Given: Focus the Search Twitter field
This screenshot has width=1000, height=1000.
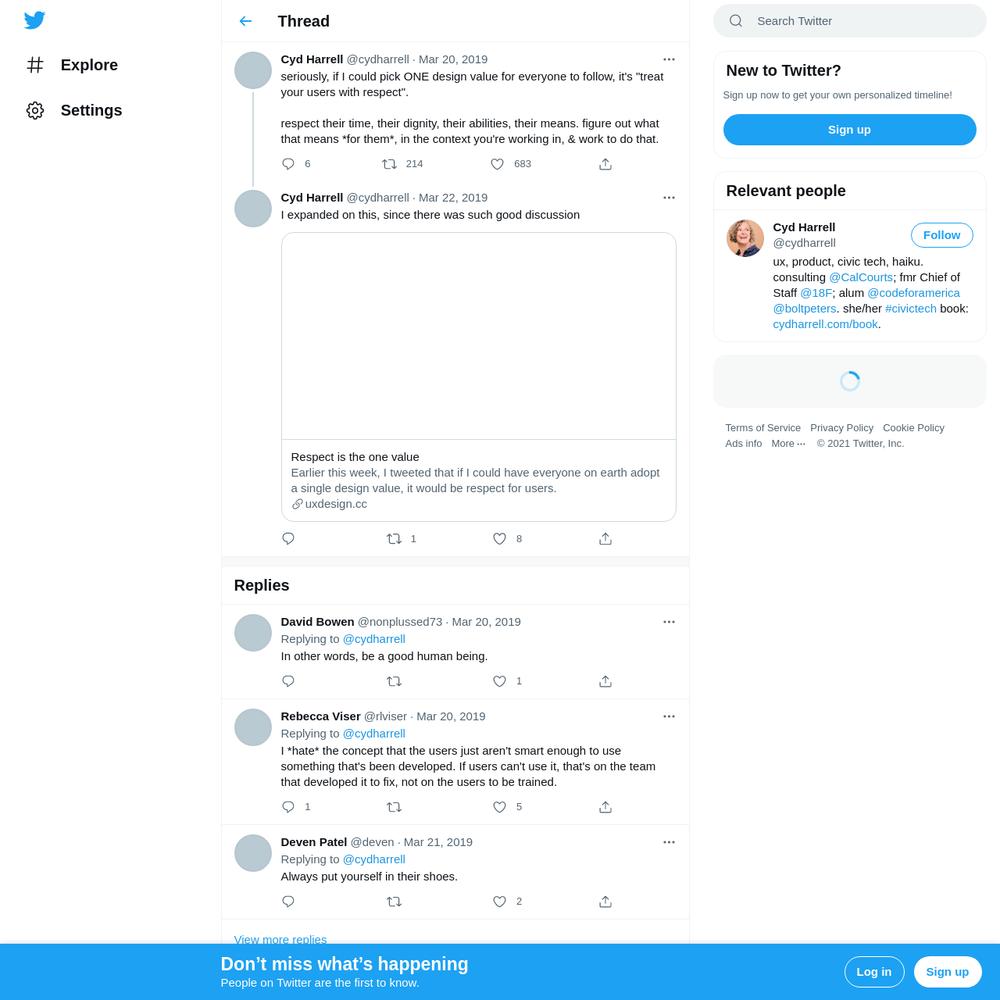Looking at the screenshot, I should [x=849, y=21].
